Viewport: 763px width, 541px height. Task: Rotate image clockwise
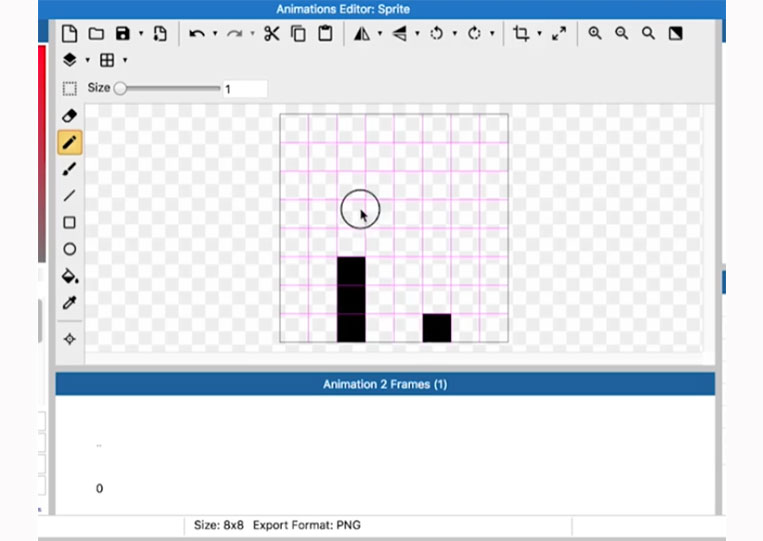pyautogui.click(x=474, y=34)
